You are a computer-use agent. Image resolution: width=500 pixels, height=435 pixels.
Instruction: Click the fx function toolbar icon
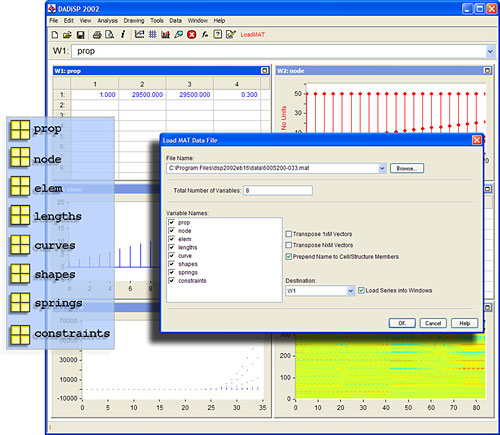(205, 34)
